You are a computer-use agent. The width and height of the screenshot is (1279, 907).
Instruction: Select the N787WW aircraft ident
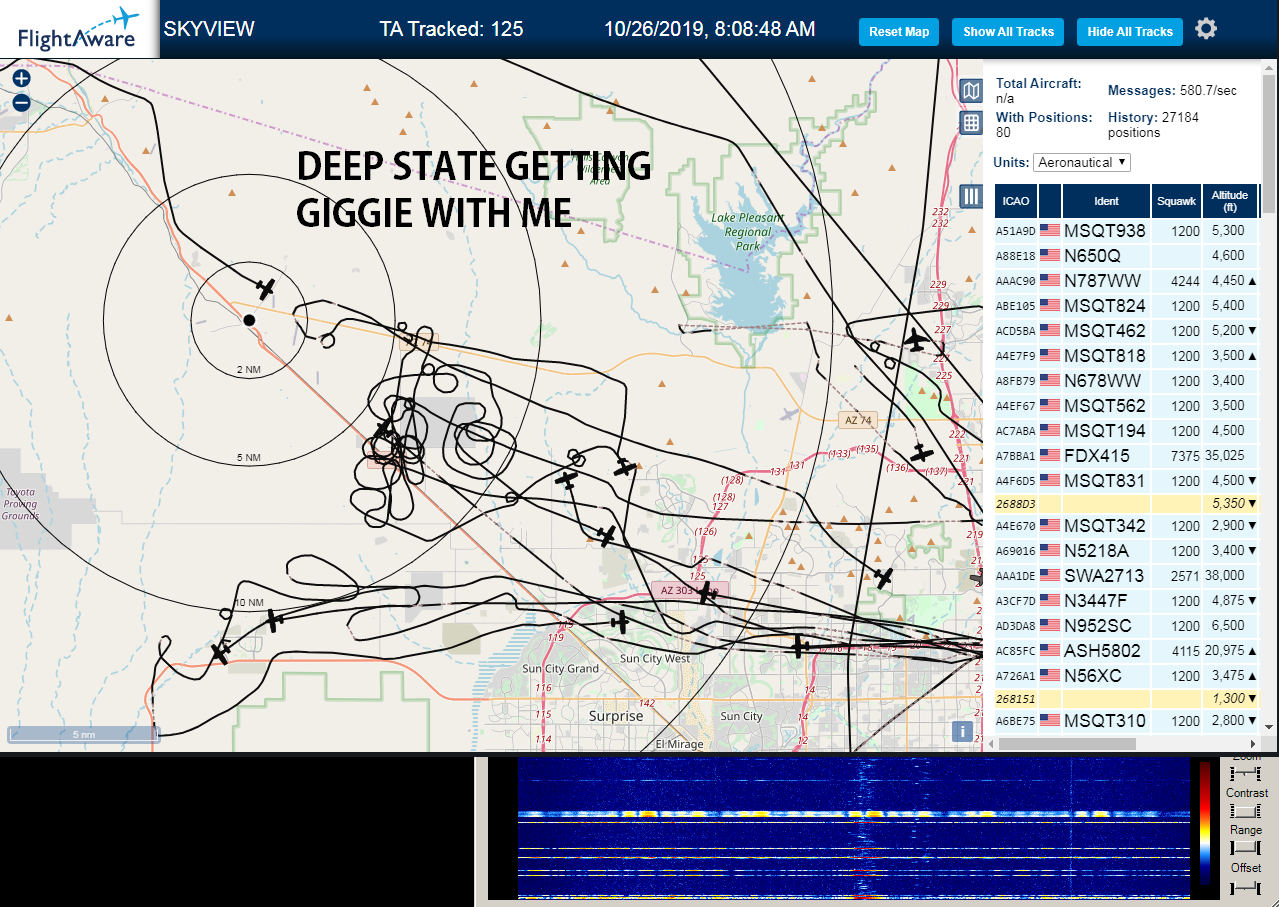click(x=1102, y=280)
